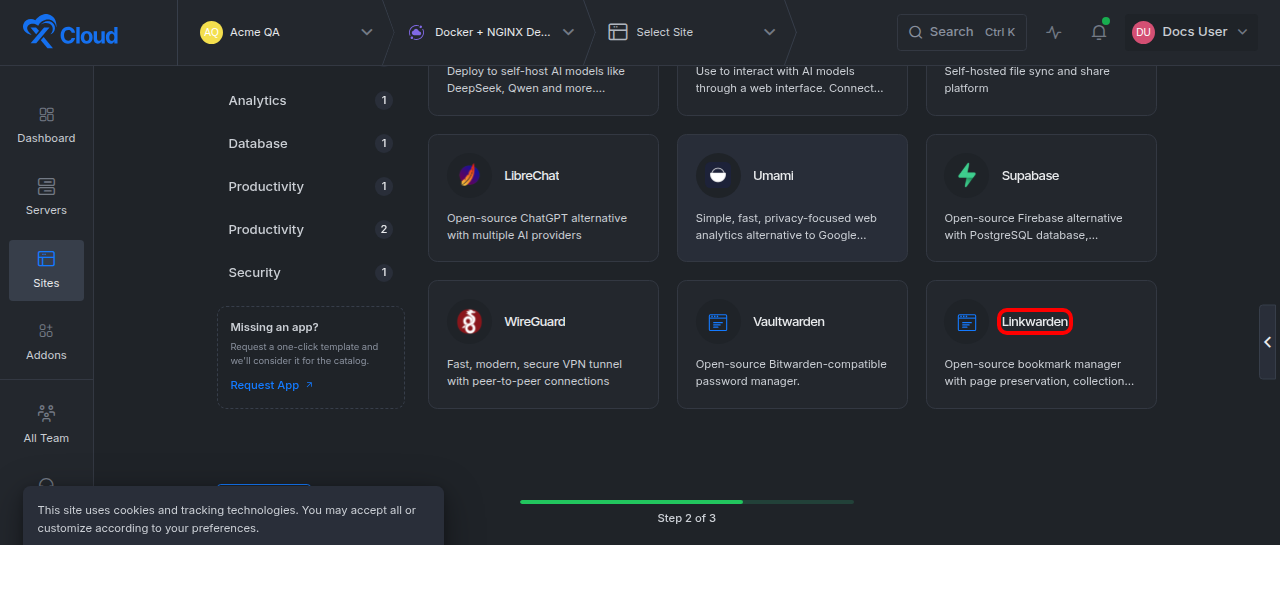Choose the LibreChat app title

[x=532, y=176]
